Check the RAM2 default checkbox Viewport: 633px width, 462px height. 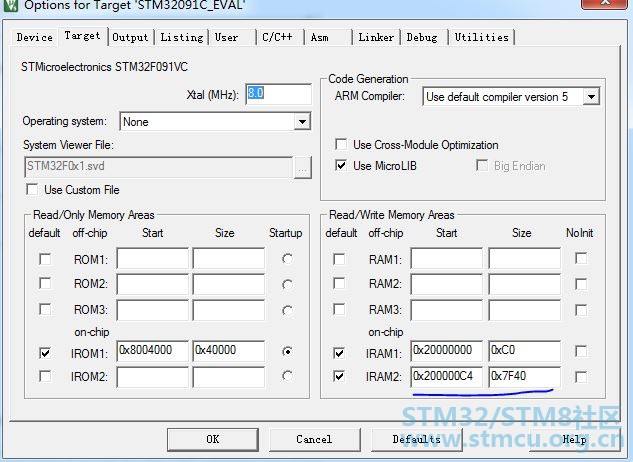click(x=339, y=284)
